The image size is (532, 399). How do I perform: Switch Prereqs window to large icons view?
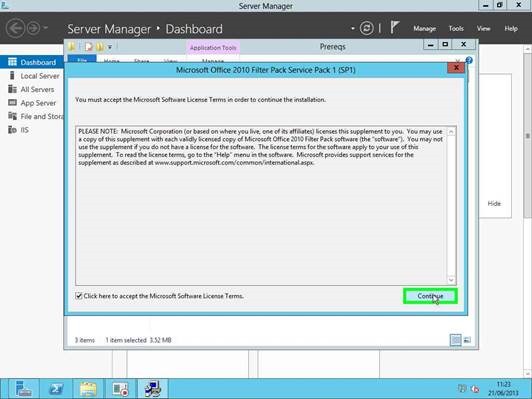point(467,340)
